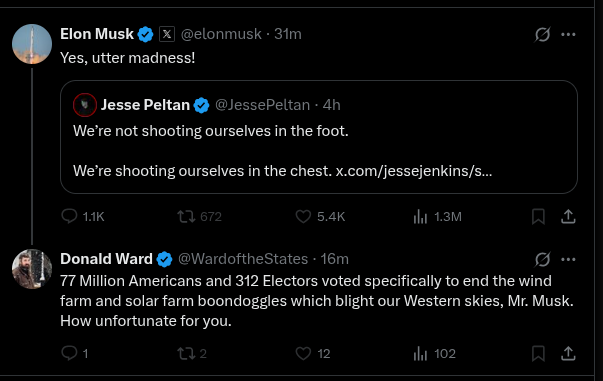Open Grok explain icon on Elon Musk's post
Screen dimensions: 603x381
542,35
